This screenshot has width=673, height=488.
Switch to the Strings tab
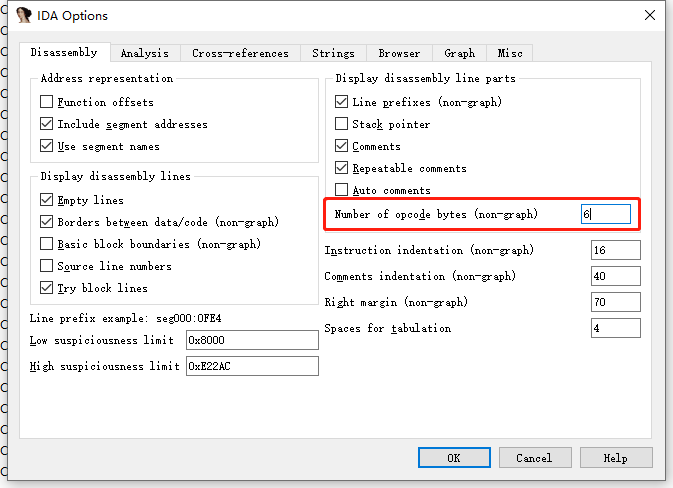point(333,53)
